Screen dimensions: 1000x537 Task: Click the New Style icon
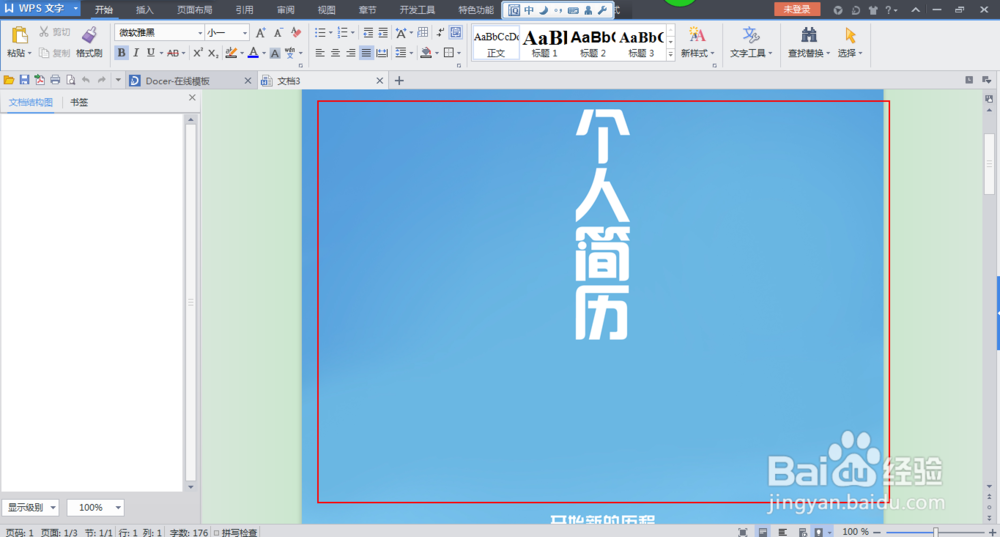(696, 35)
